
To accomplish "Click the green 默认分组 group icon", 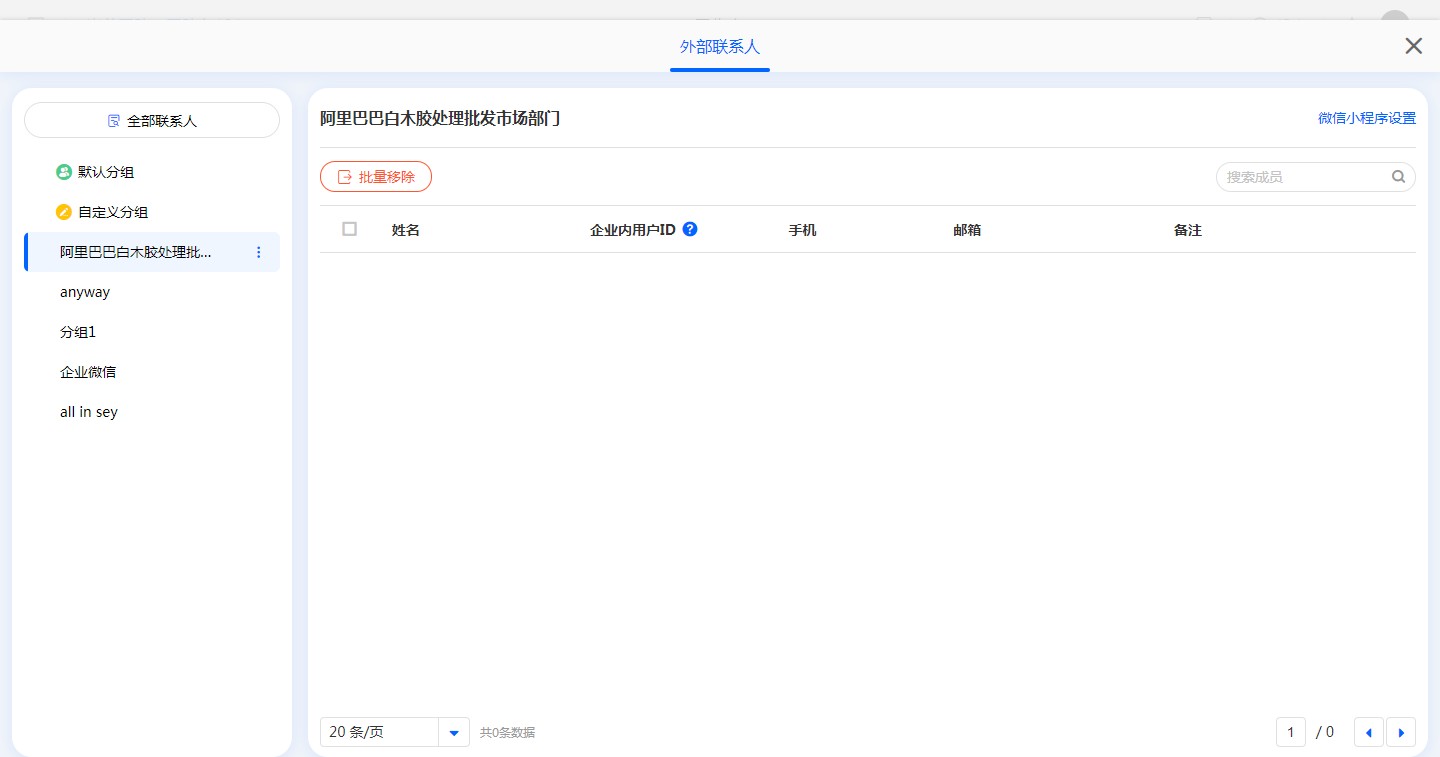I will click(x=64, y=172).
